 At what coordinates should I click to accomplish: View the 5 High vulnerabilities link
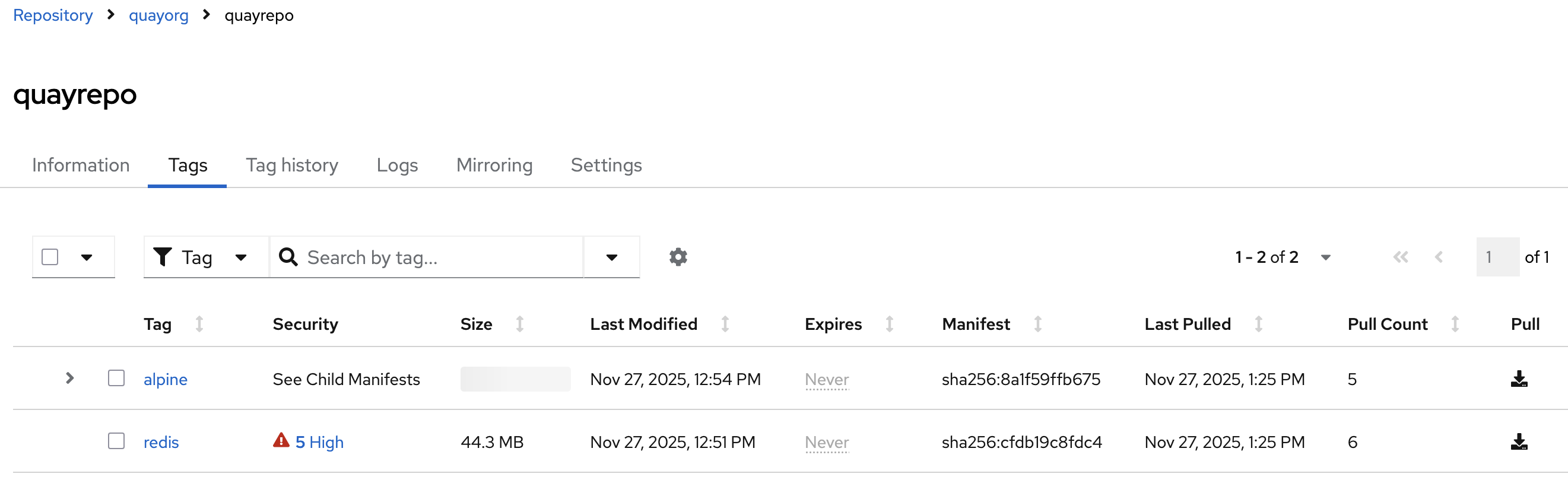point(319,443)
